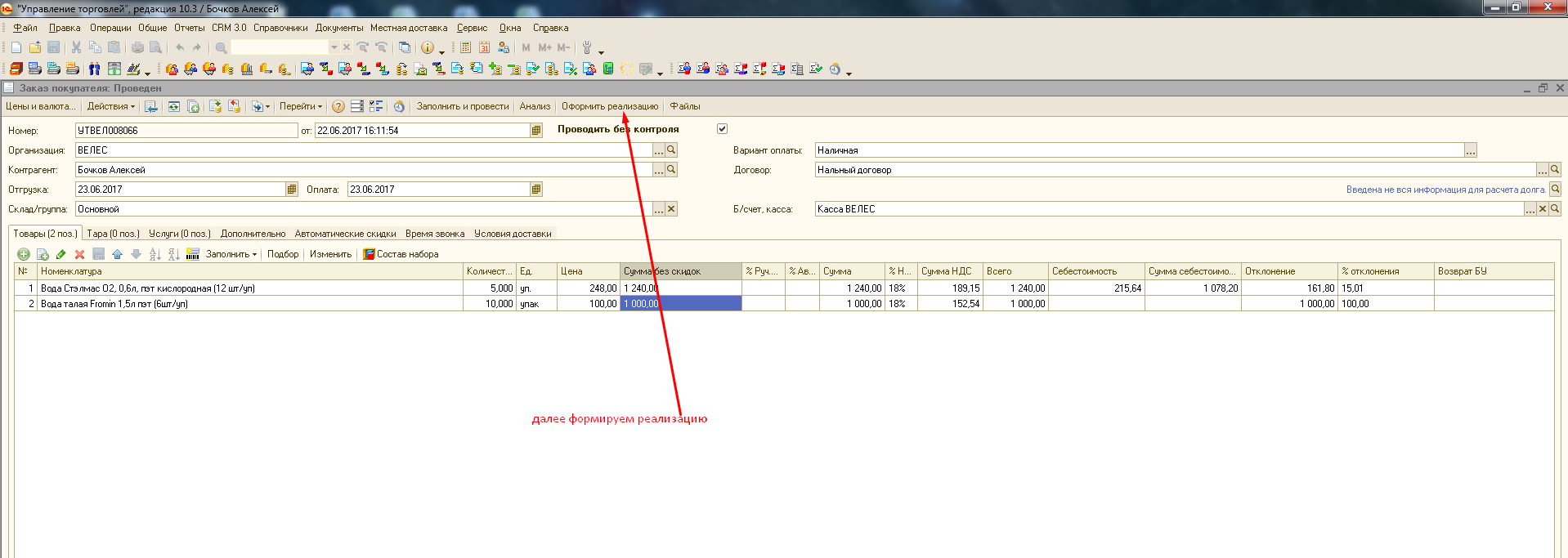Switch to the Автоматические скидки tab

pyautogui.click(x=345, y=234)
